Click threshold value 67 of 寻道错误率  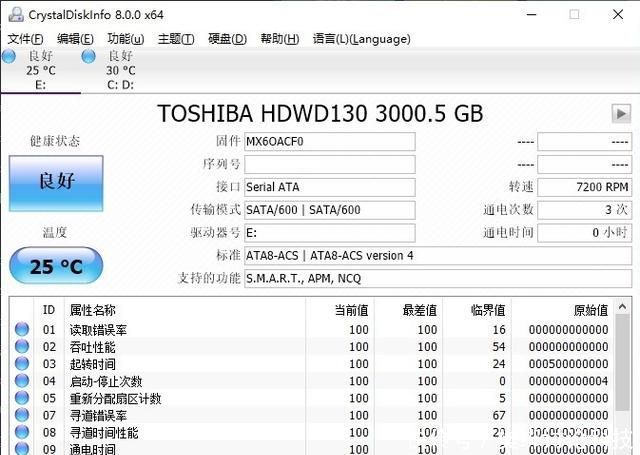click(499, 415)
